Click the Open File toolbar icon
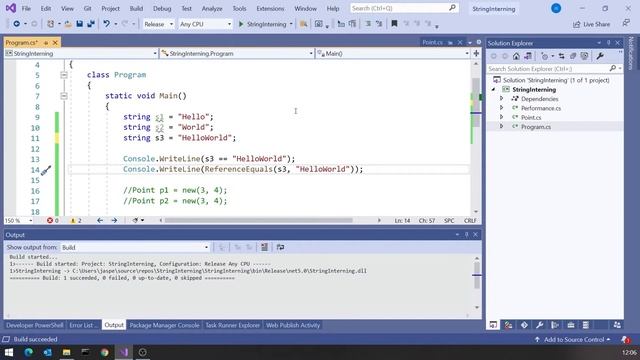Screen dimensions: 640x360 point(68,24)
